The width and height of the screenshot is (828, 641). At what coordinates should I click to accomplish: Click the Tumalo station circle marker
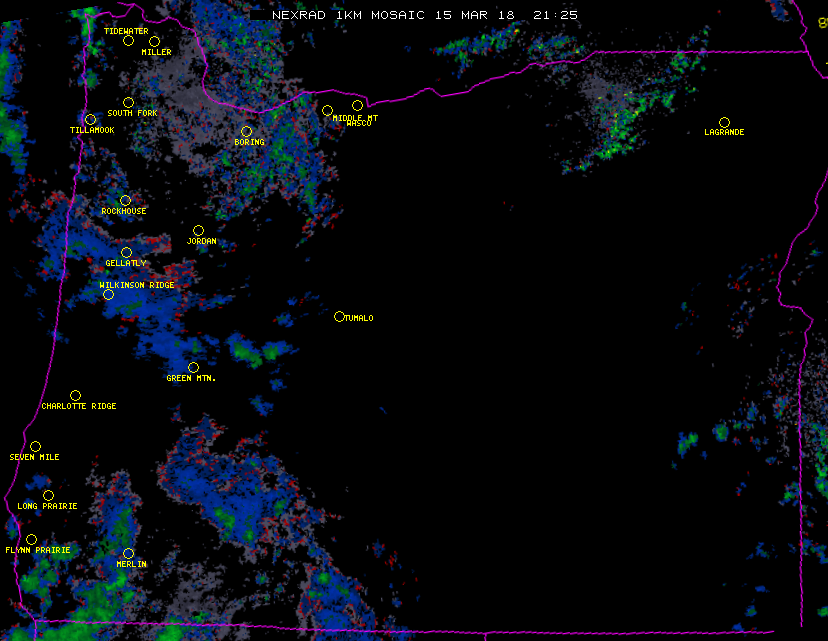[339, 316]
